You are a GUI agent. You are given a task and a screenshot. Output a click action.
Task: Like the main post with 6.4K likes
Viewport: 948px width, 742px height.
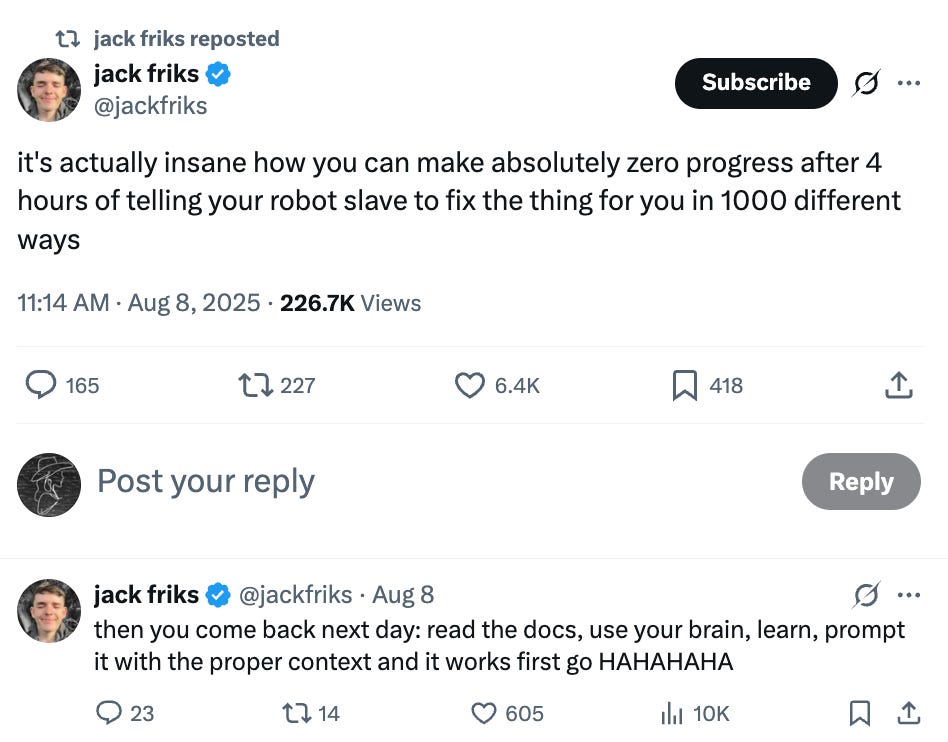[x=469, y=385]
